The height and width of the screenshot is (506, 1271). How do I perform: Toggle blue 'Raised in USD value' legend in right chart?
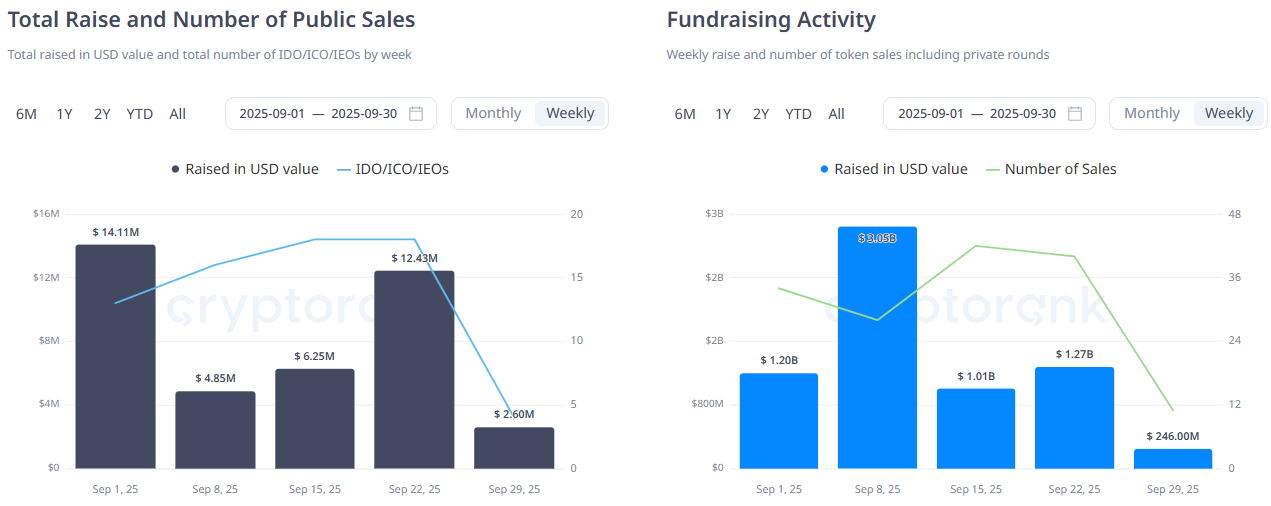(894, 169)
